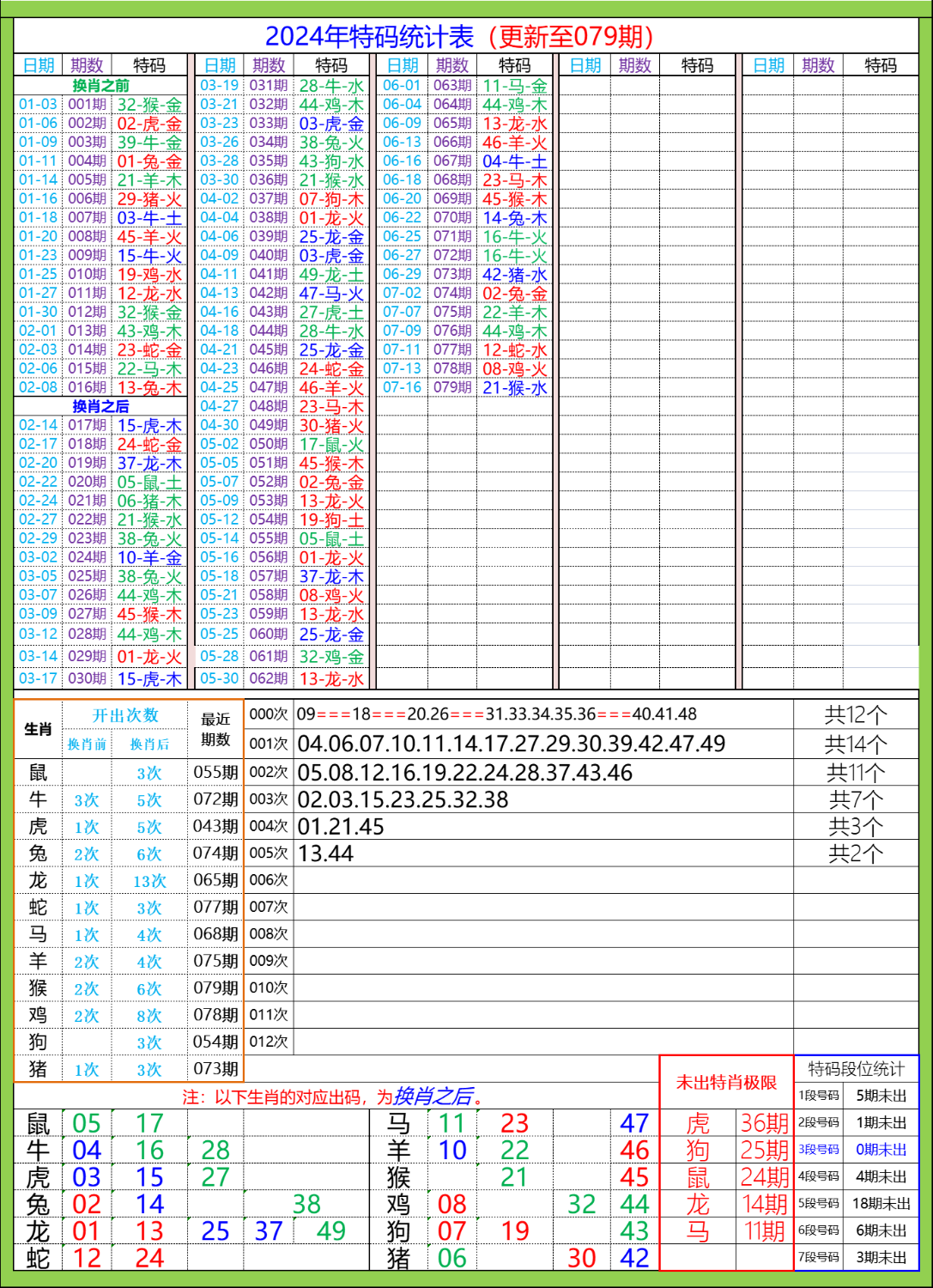Click the 000次 row label

point(269,714)
